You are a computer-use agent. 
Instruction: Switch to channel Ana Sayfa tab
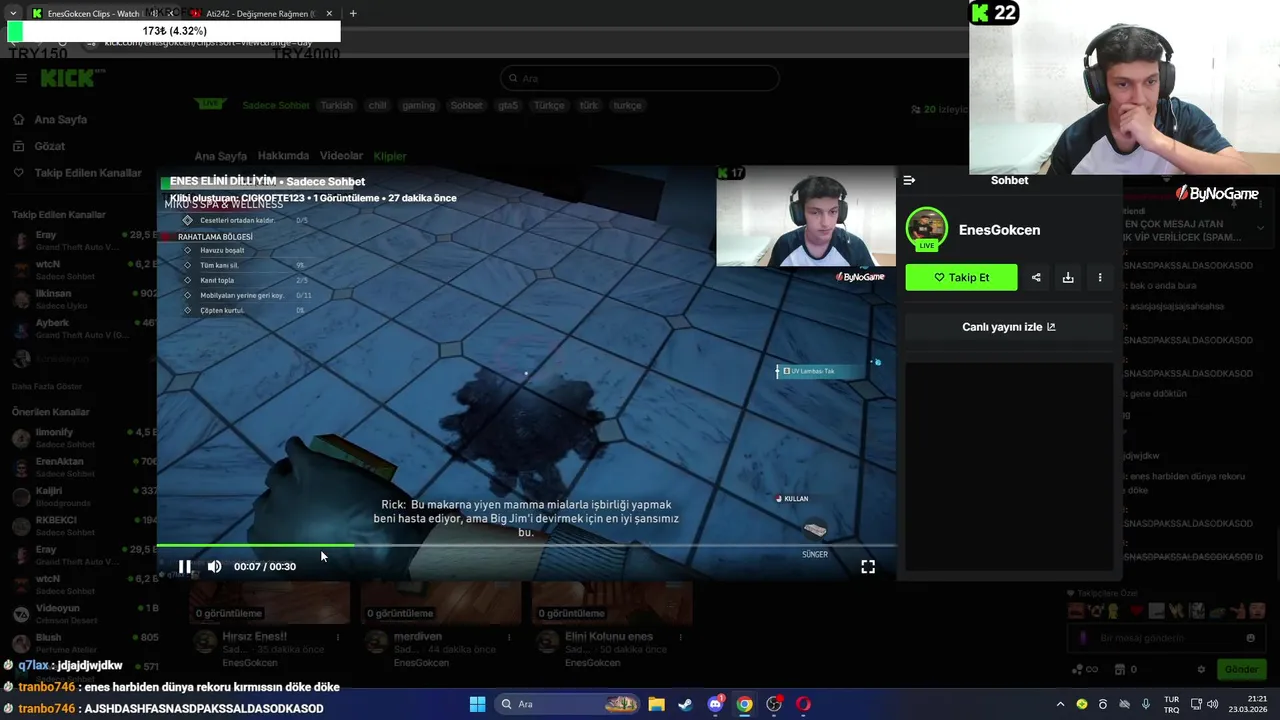(221, 156)
